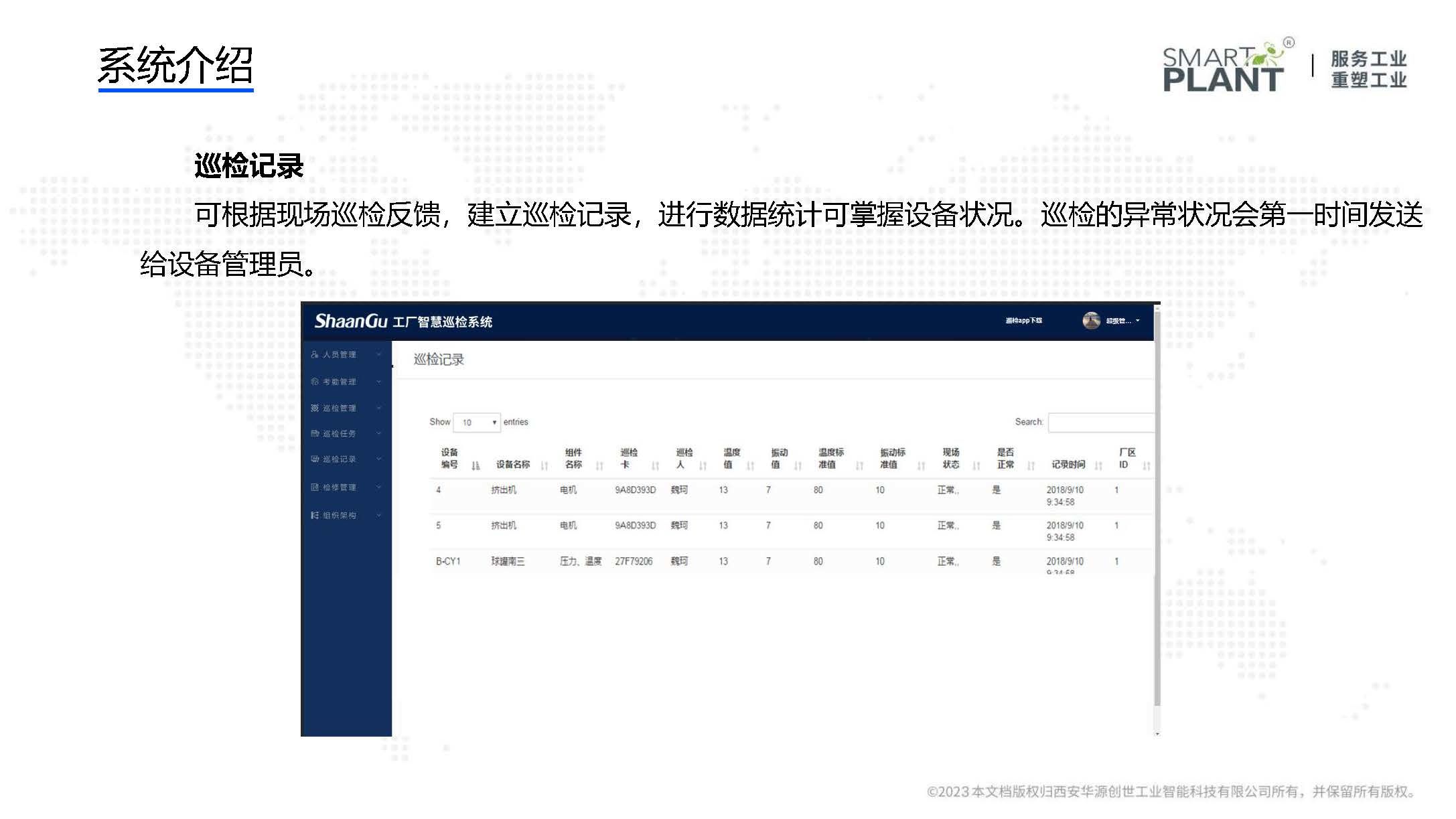This screenshot has width=1456, height=819.
Task: Sort by 厂区ID column arrows
Action: pyautogui.click(x=1146, y=465)
